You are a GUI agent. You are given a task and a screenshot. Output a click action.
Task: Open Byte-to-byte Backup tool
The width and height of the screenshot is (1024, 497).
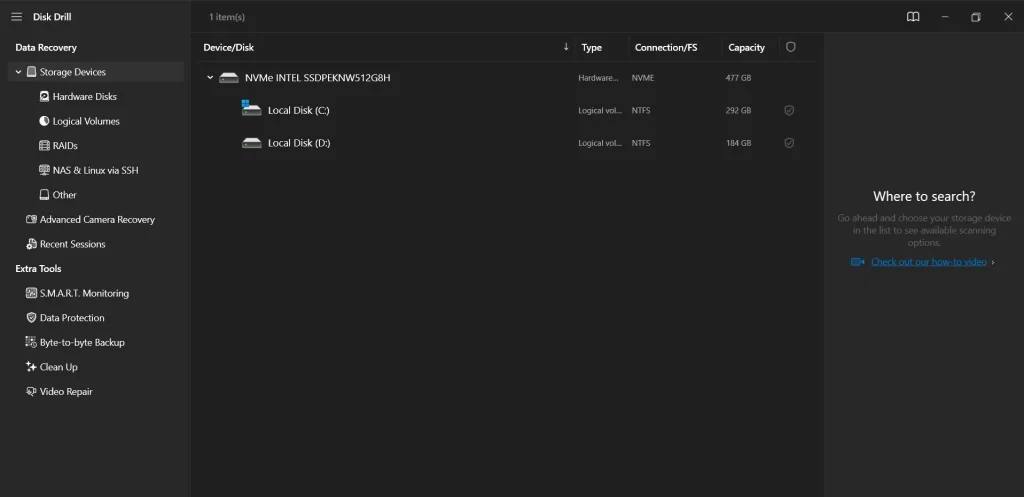82,342
